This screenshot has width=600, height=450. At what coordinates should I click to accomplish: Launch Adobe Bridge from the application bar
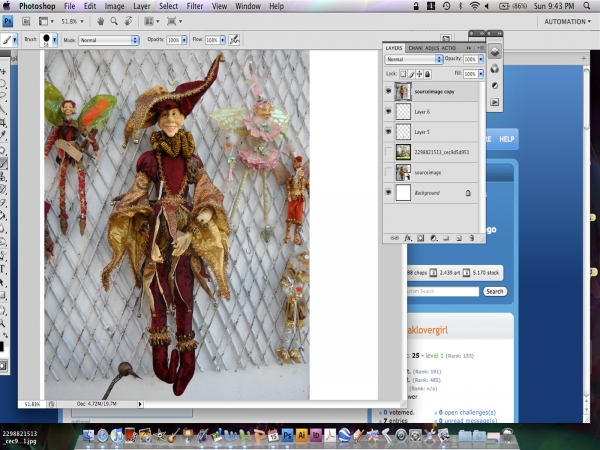click(x=26, y=21)
